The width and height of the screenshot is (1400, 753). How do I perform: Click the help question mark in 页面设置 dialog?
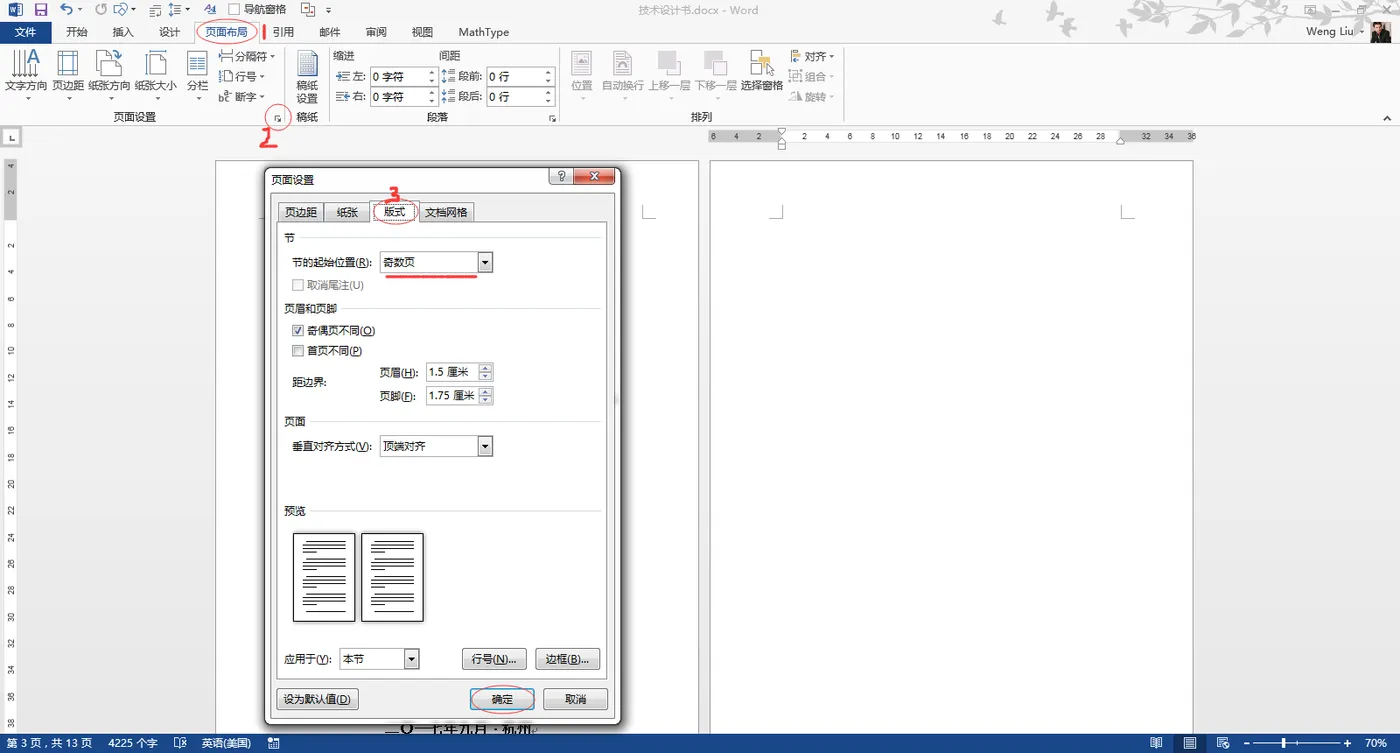pyautogui.click(x=561, y=177)
